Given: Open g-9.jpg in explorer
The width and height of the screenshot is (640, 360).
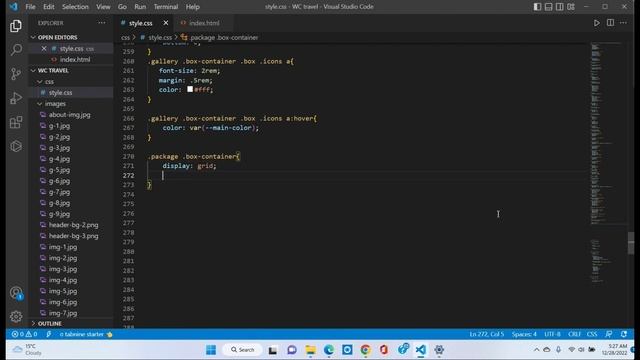Looking at the screenshot, I should click(59, 214).
